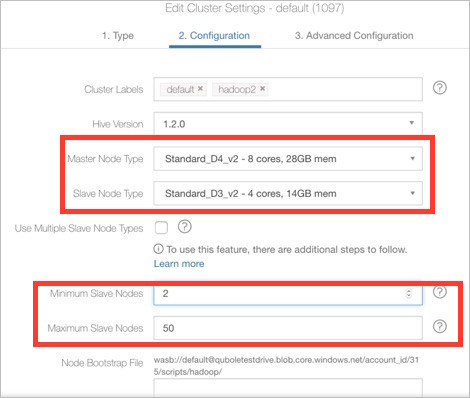This screenshot has height=398, width=470.
Task: Click the wasb:// bootstrap path text
Action: pyautogui.click(x=286, y=366)
